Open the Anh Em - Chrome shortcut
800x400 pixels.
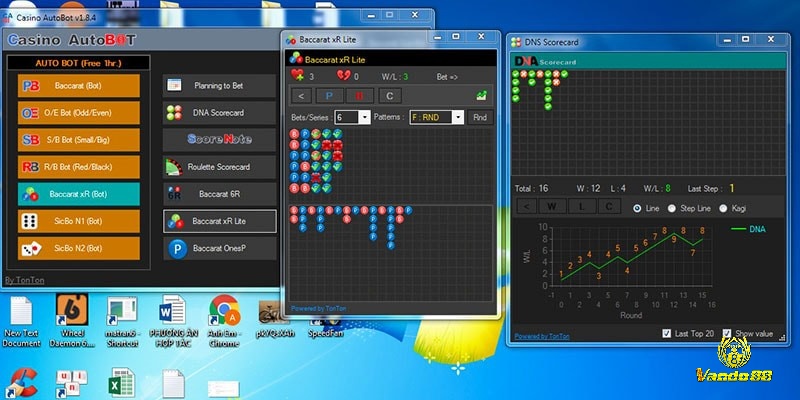coord(223,322)
